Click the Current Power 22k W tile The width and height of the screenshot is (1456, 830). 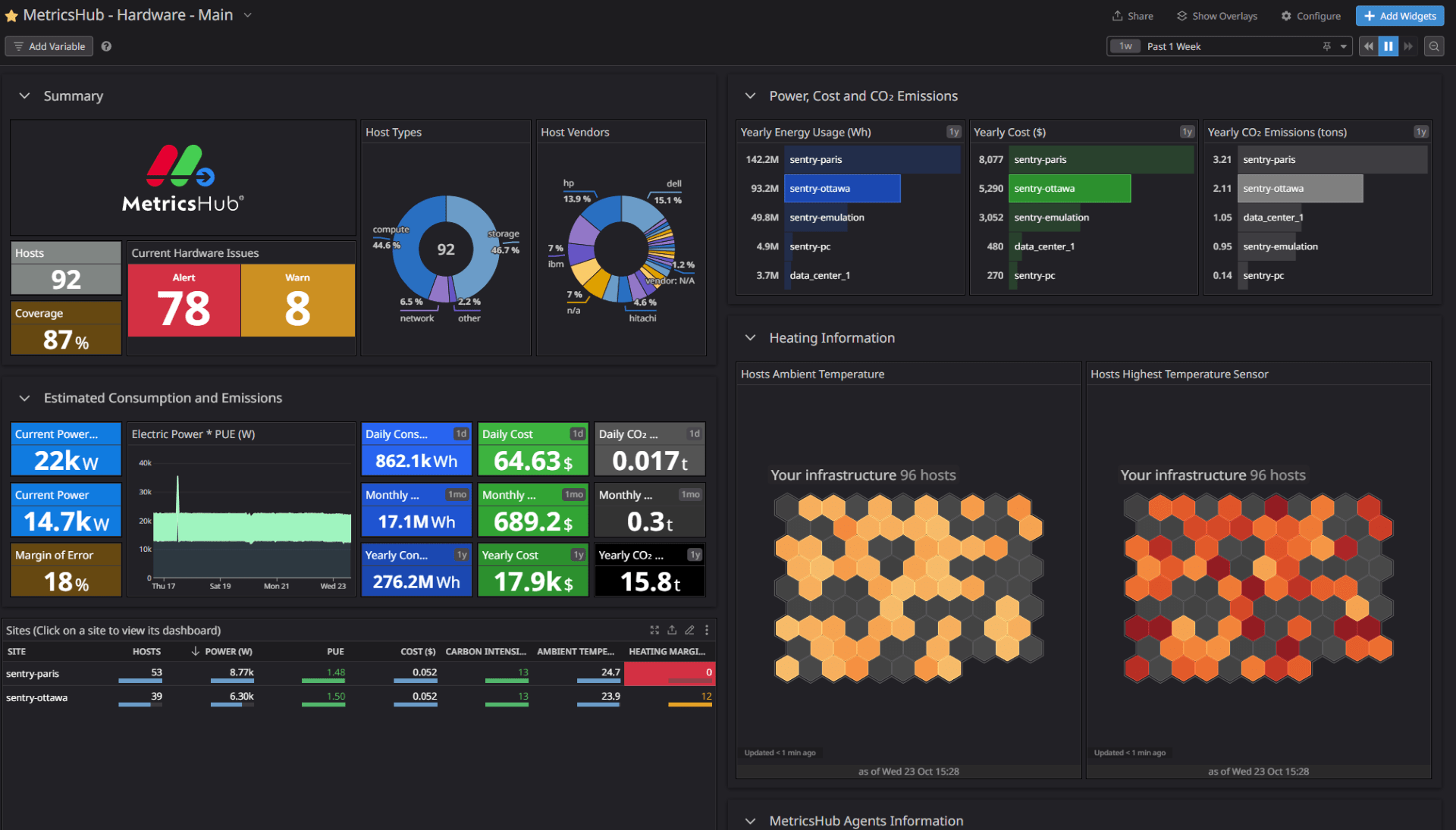click(66, 449)
